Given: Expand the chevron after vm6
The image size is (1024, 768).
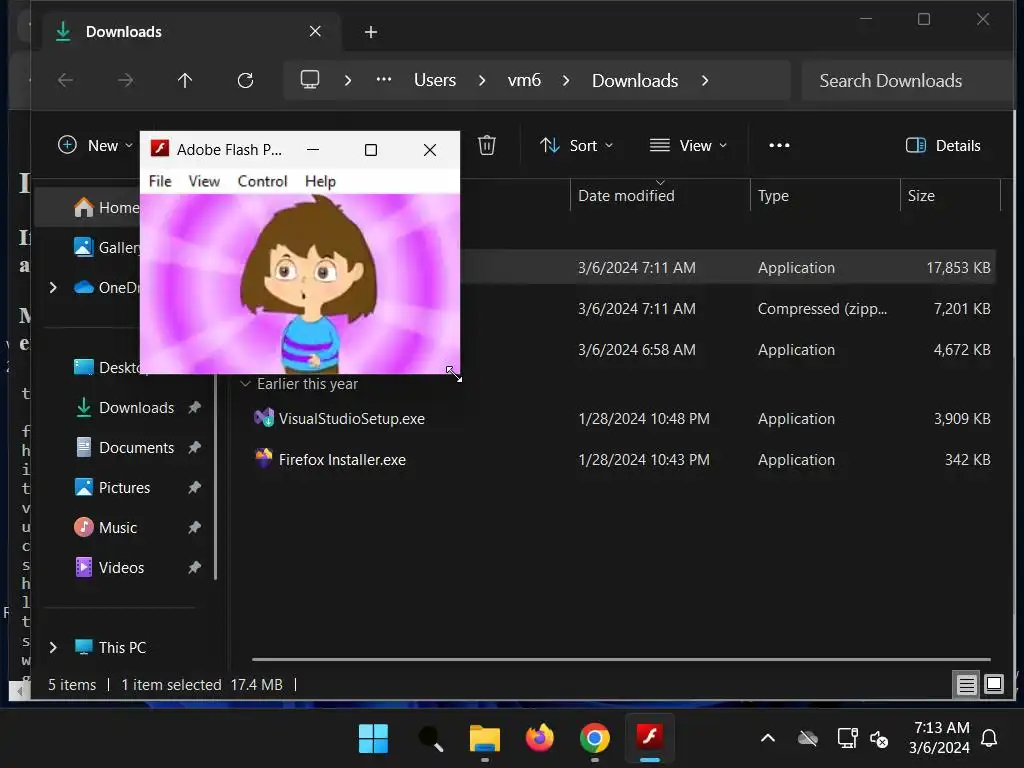Looking at the screenshot, I should tap(566, 80).
